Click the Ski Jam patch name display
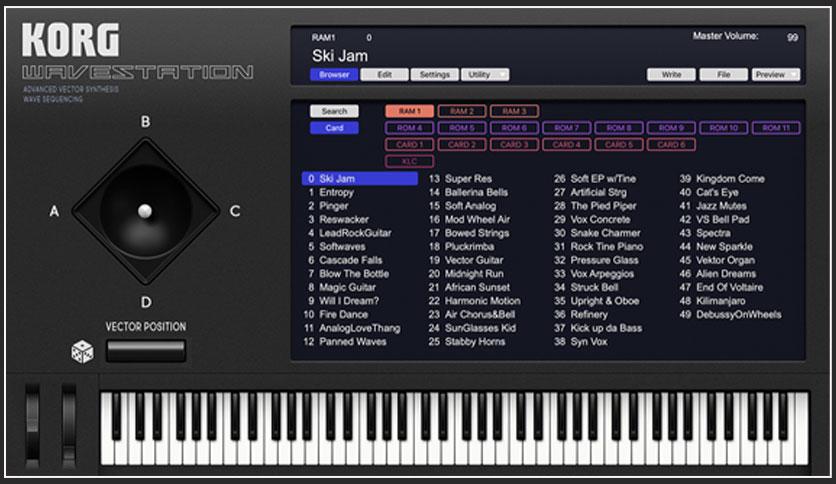 tap(340, 55)
